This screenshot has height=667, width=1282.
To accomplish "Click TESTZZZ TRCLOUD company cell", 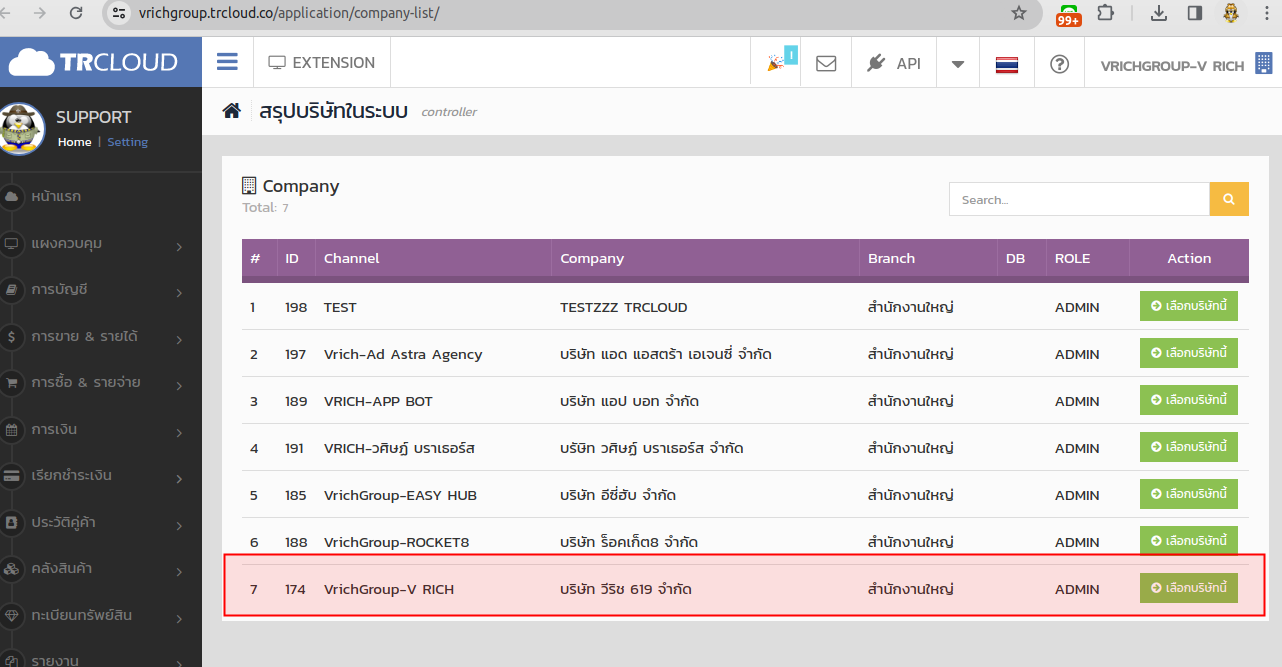I will (624, 307).
